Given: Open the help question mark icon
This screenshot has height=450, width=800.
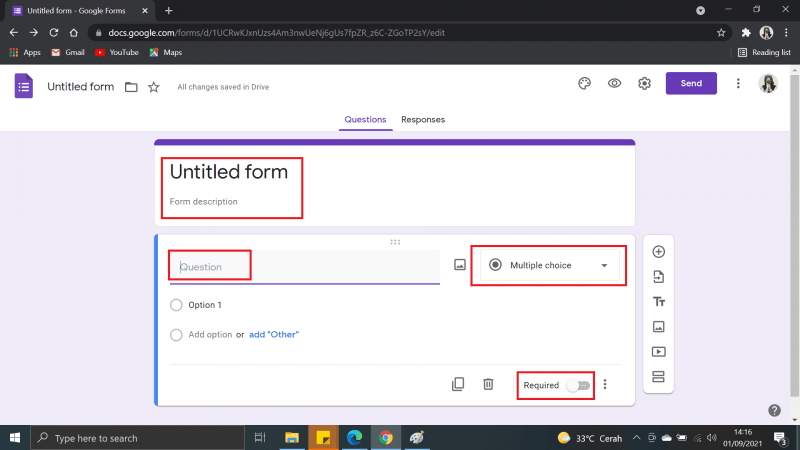Looking at the screenshot, I should 774,410.
